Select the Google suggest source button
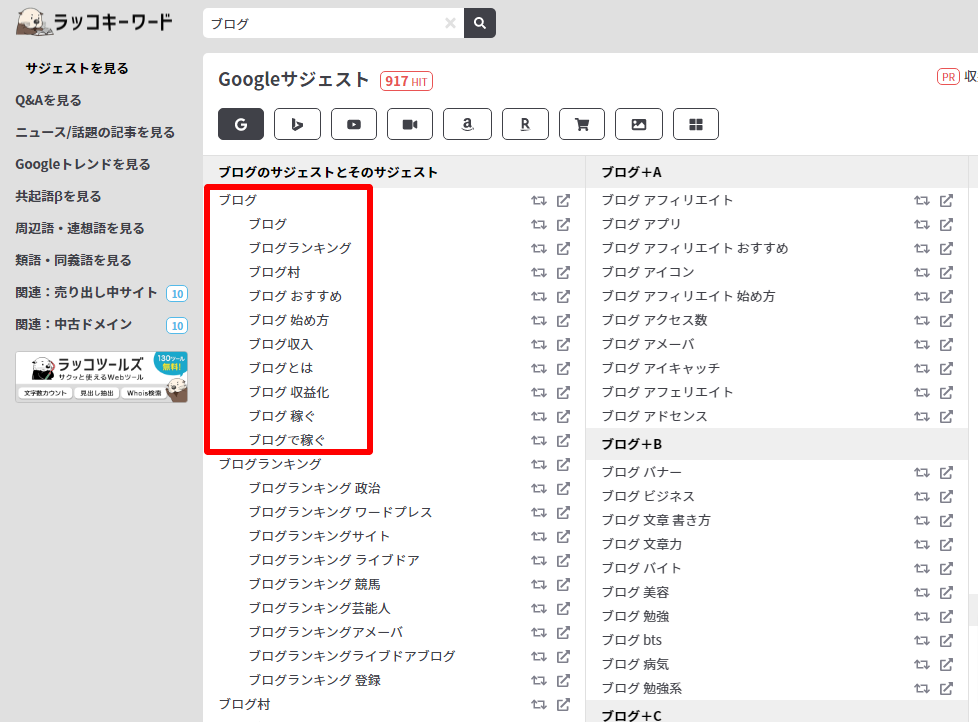Screen dimensions: 978x722 click(x=241, y=124)
